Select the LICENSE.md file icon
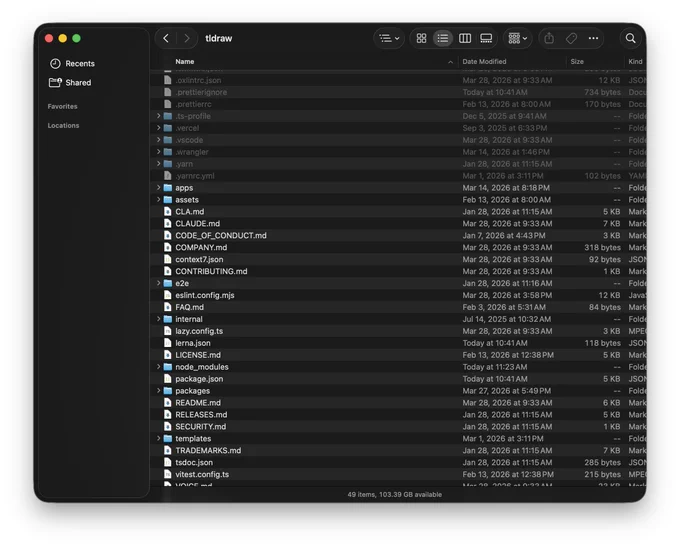Image resolution: width=680 pixels, height=547 pixels. tap(168, 355)
